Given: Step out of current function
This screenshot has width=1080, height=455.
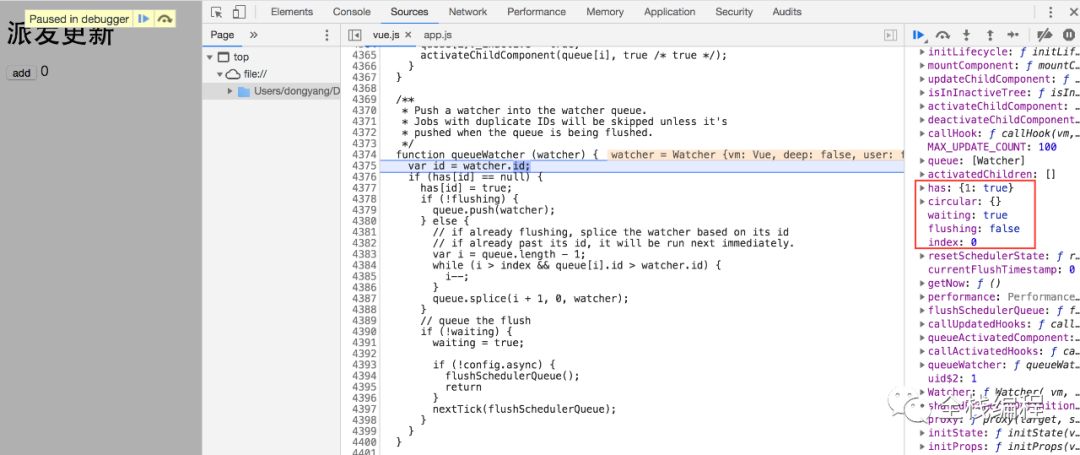Looking at the screenshot, I should pyautogui.click(x=990, y=35).
